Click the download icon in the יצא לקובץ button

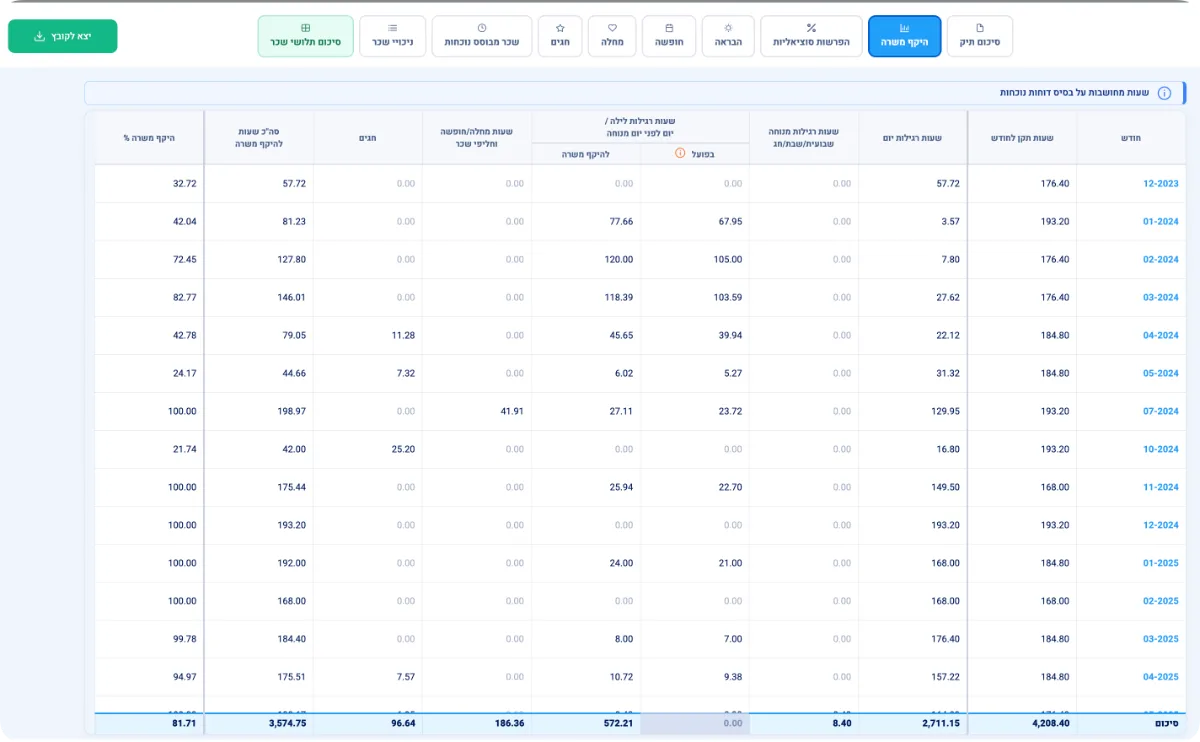(39, 36)
